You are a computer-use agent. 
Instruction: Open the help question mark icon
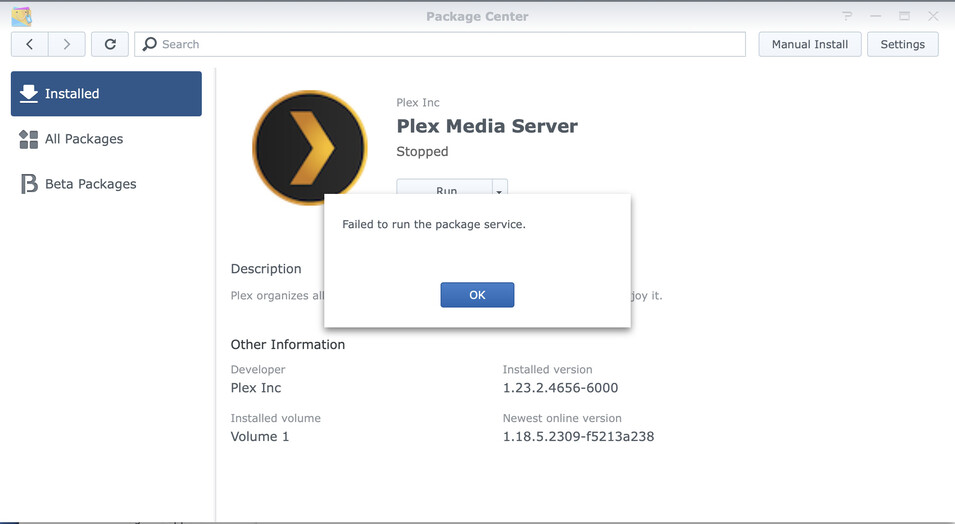pyautogui.click(x=847, y=16)
